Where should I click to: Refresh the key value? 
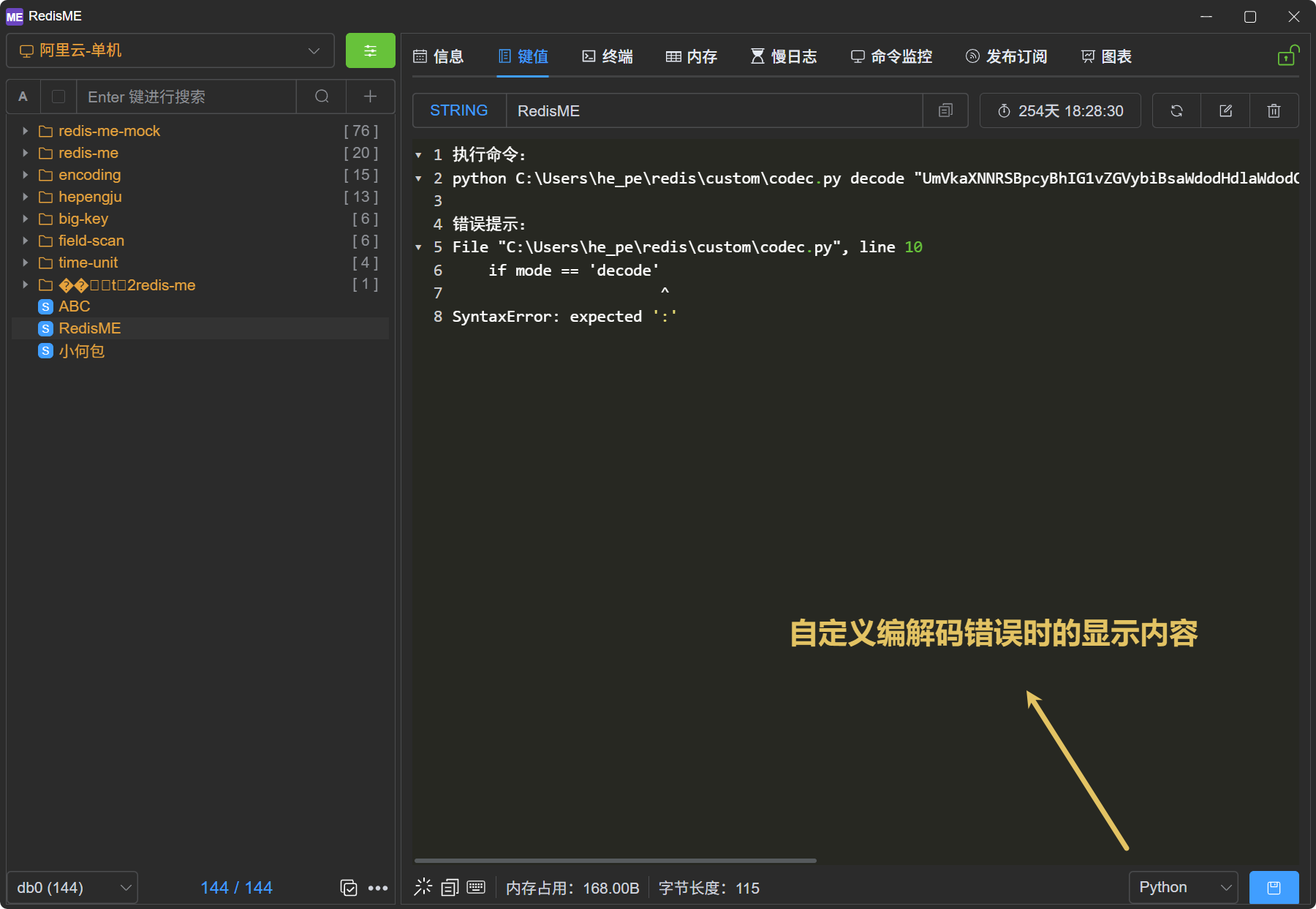1176,110
